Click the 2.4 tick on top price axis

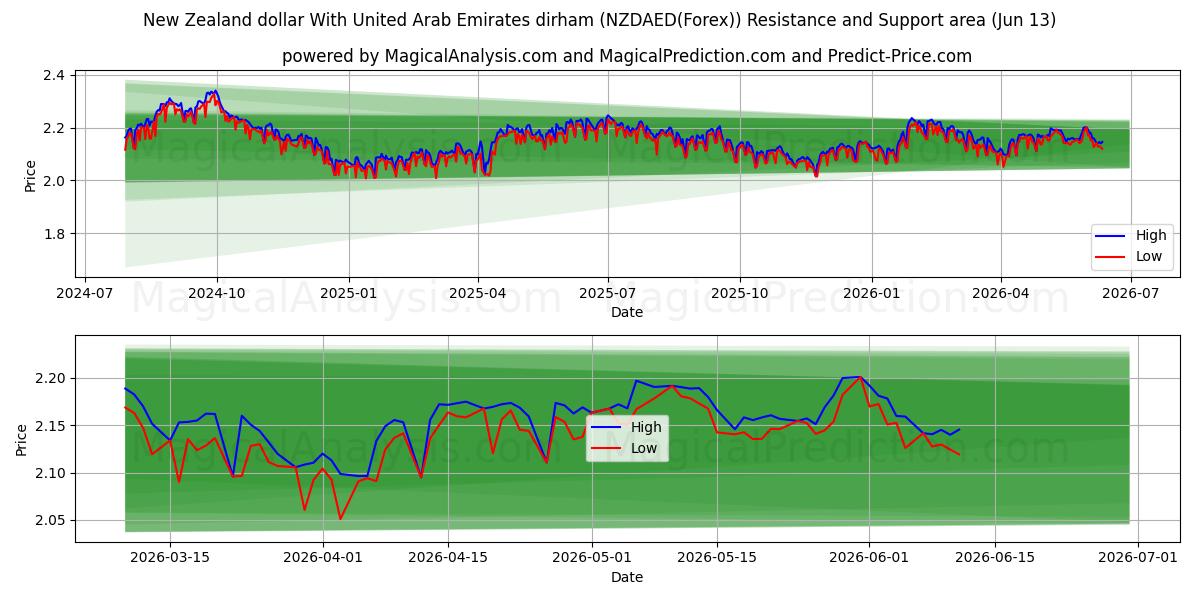55,75
